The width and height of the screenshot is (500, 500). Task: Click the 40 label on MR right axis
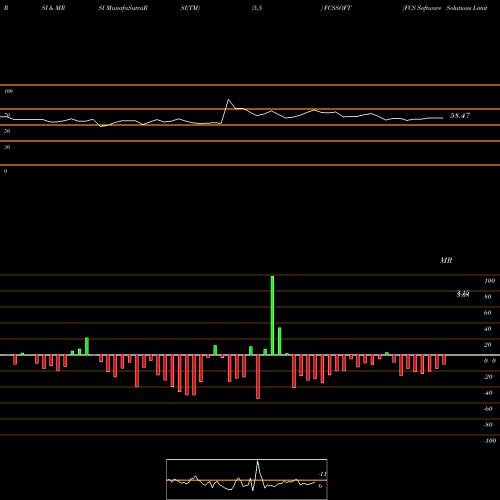click(x=488, y=329)
